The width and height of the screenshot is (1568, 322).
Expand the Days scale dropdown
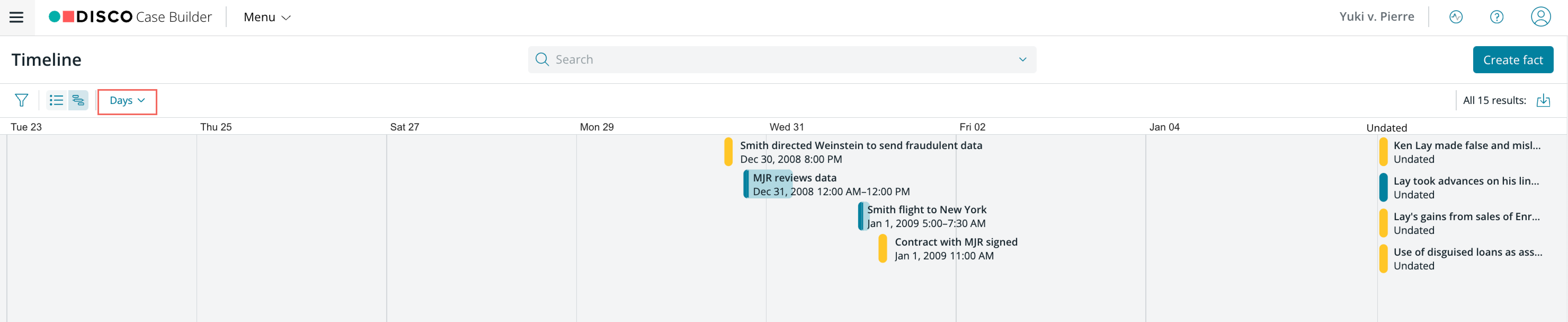tap(127, 101)
